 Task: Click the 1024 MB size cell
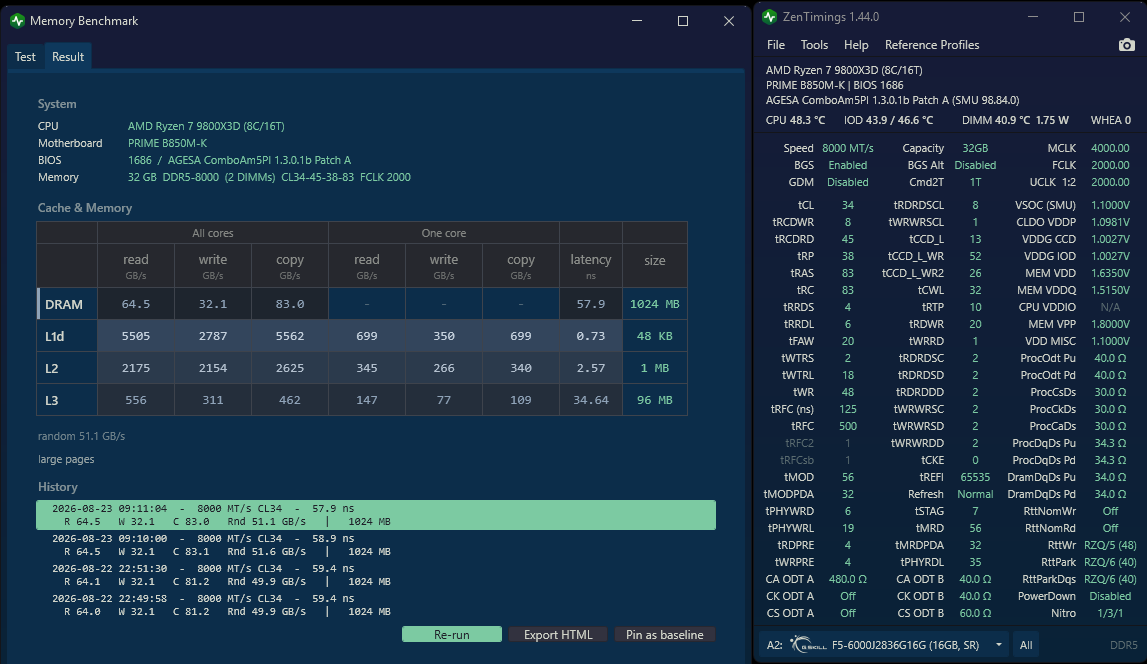[x=655, y=304]
